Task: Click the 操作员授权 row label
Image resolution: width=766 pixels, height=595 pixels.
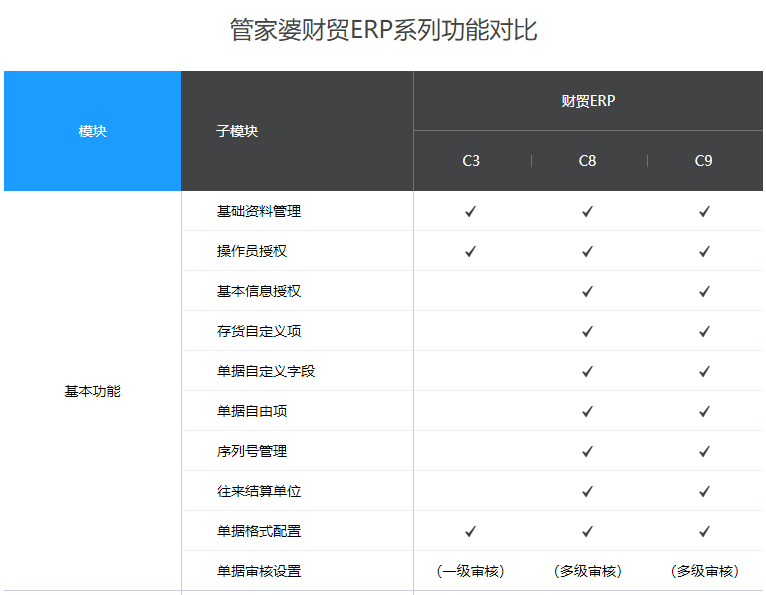Action: pos(252,251)
